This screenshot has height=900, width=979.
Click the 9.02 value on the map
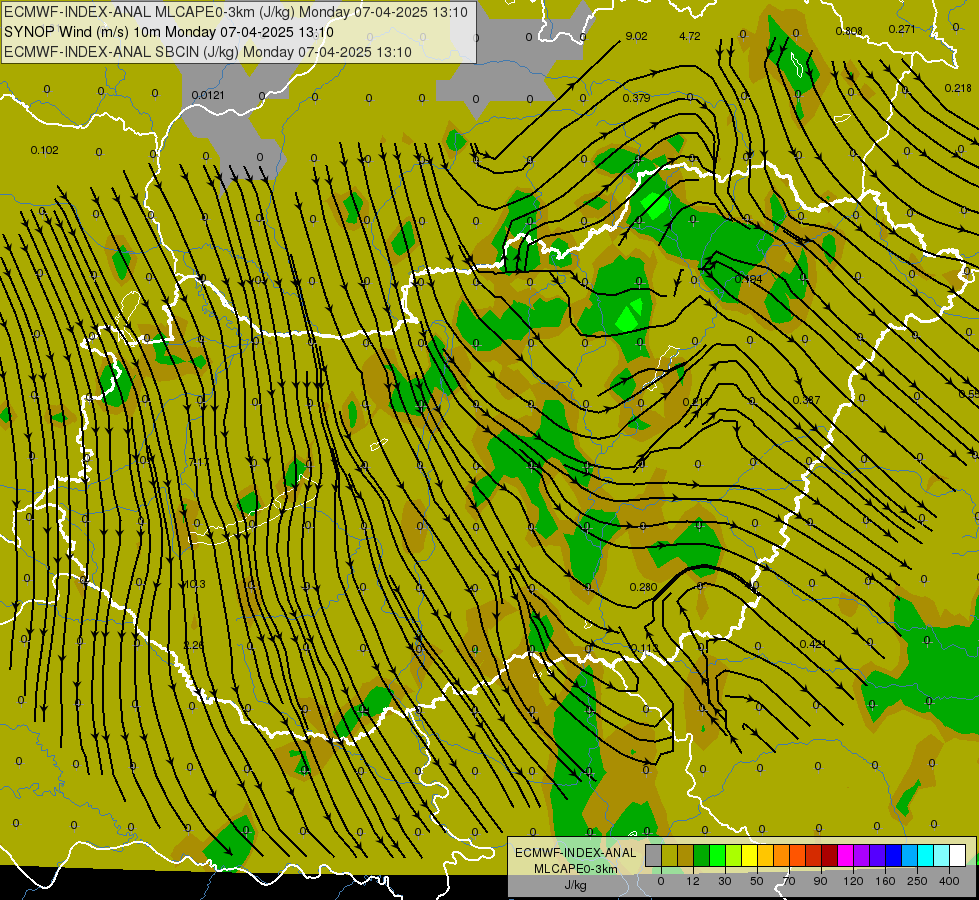636,36
